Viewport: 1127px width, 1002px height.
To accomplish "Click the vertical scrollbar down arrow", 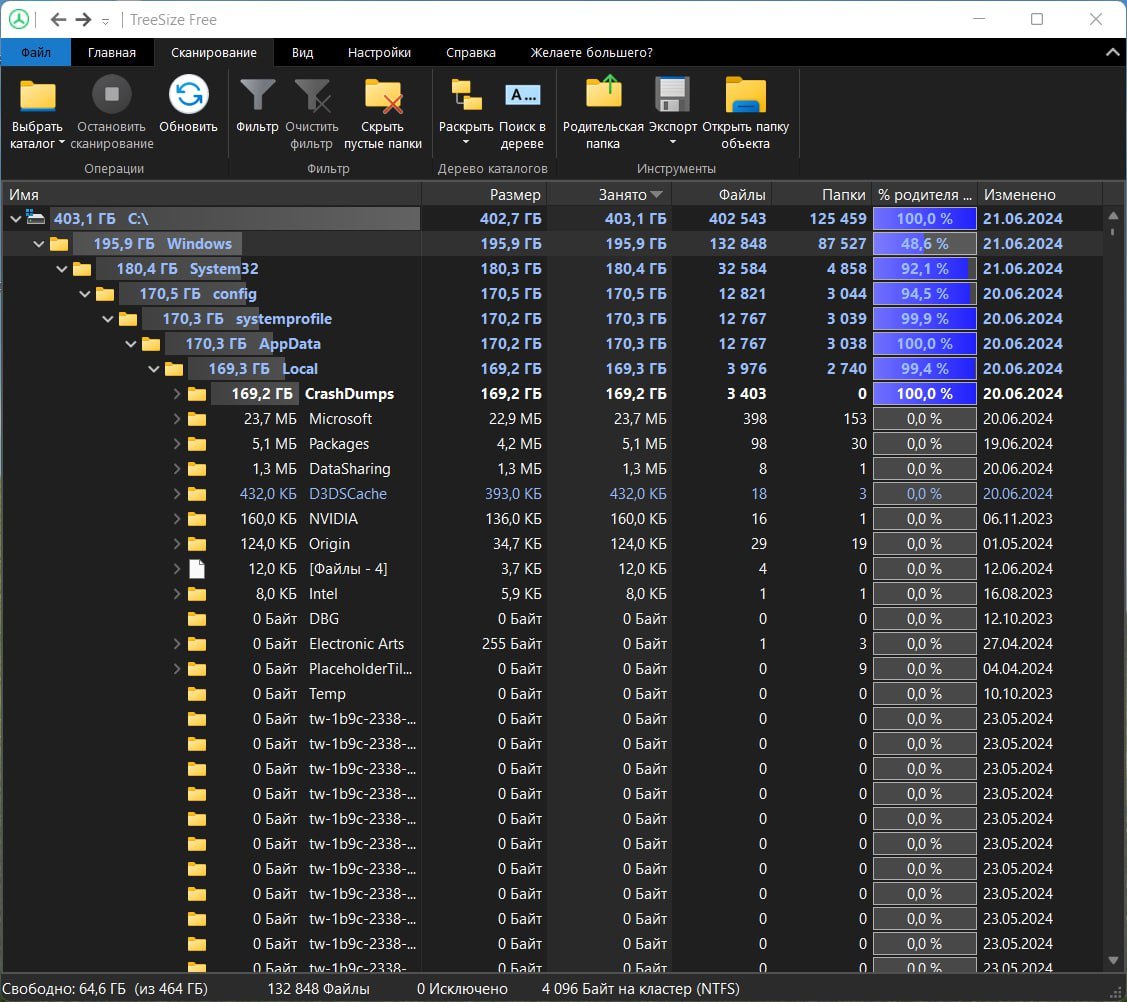I will 1113,960.
